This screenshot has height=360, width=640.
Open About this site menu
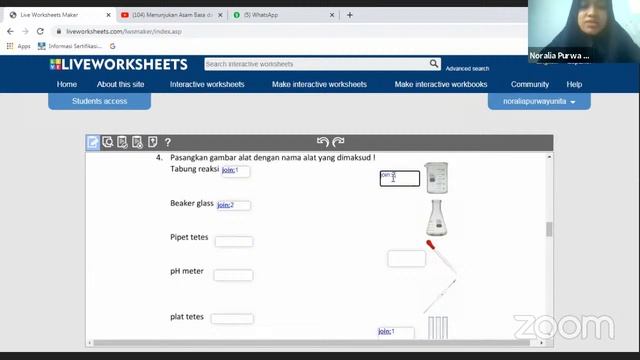tap(120, 84)
